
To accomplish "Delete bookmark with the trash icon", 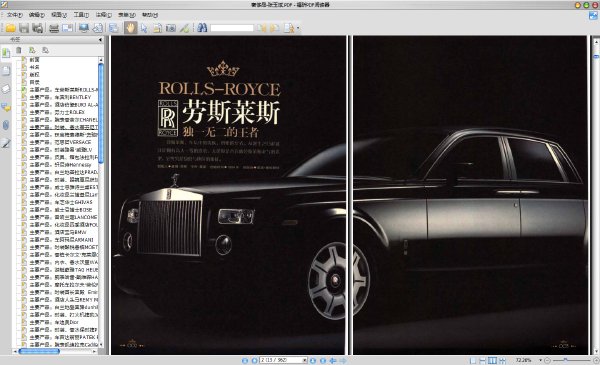I will tap(18, 50).
